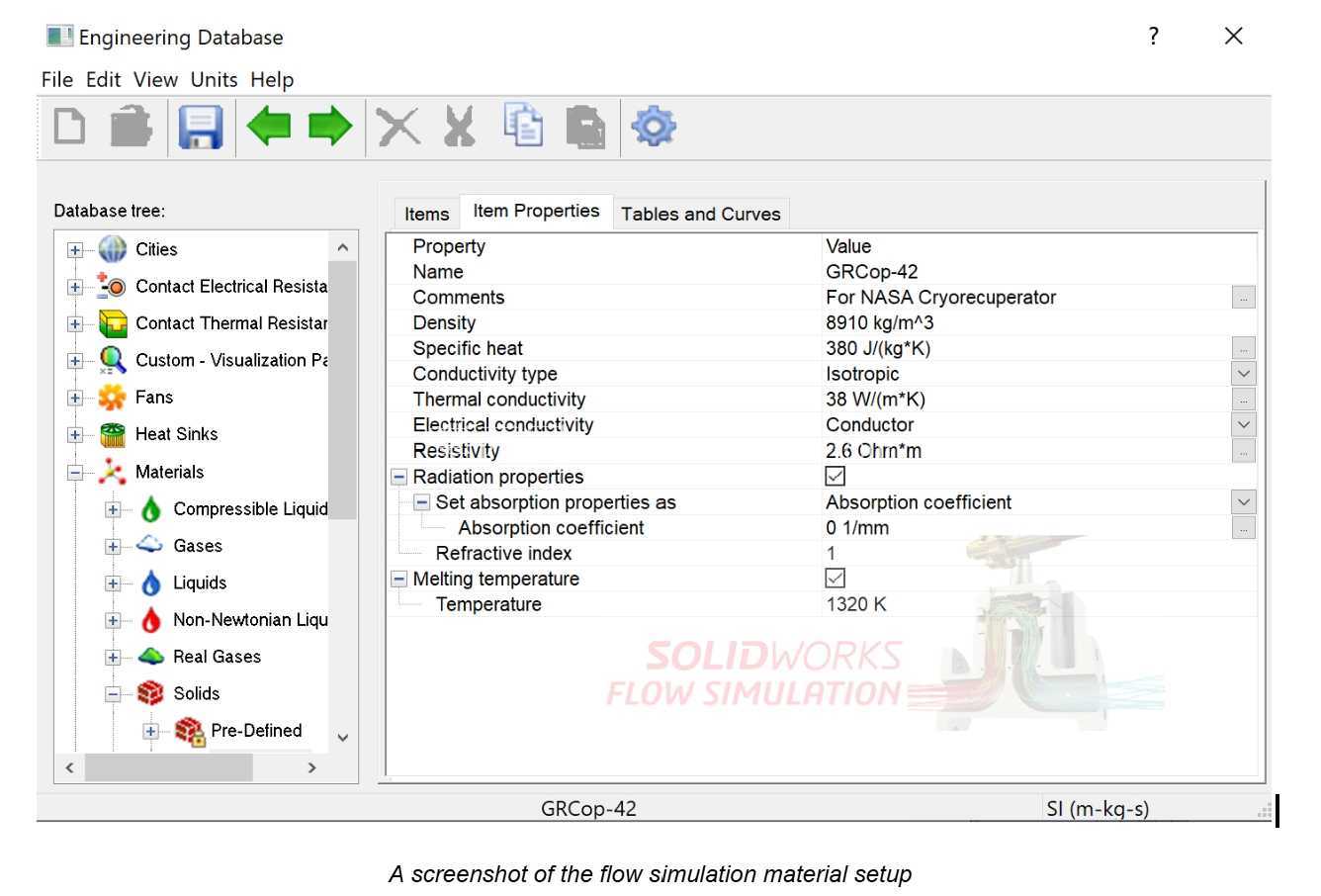
Task: Click ellipsis button for Thermal conductivity
Action: point(1244,400)
